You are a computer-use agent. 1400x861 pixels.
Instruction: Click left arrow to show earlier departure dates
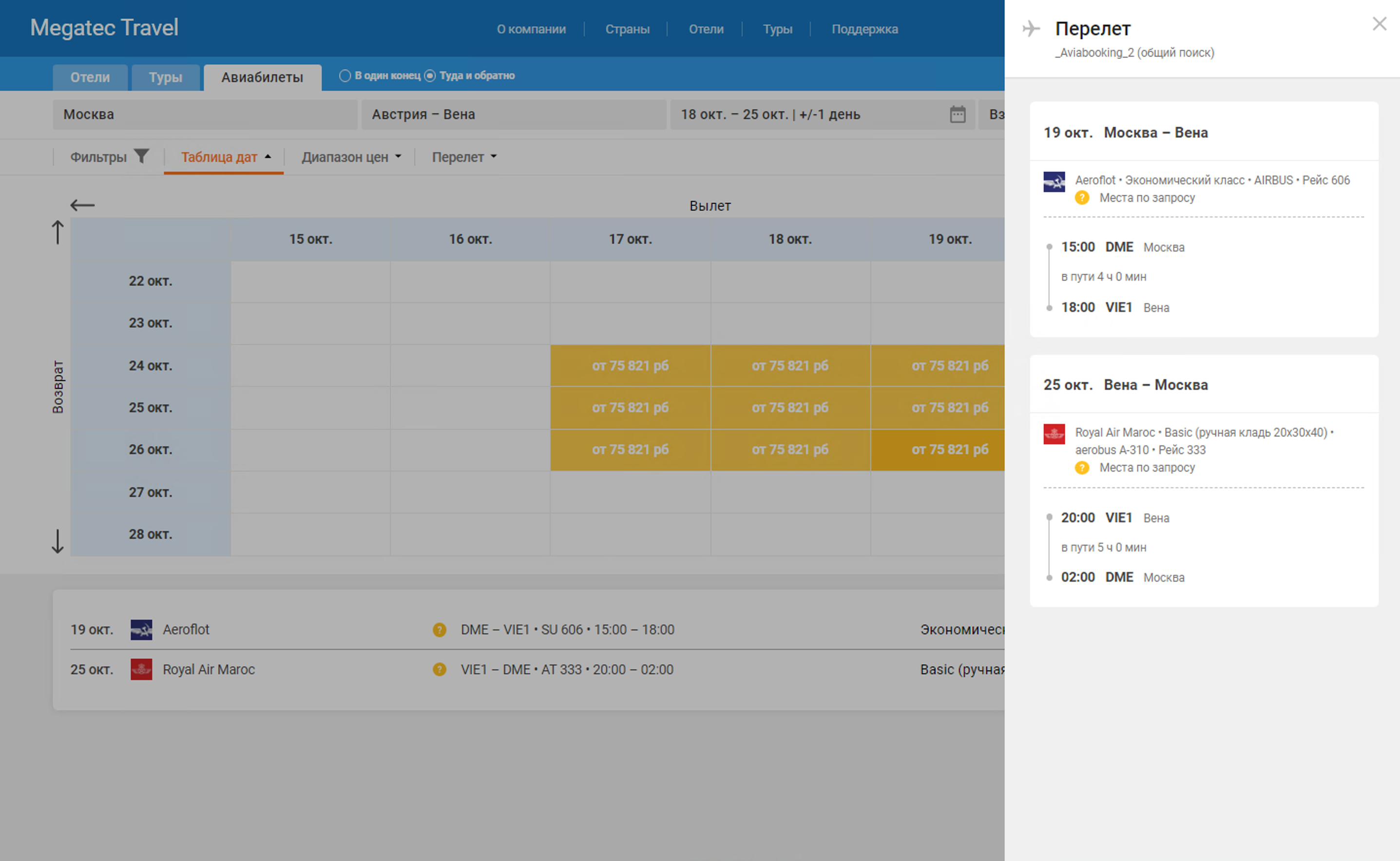[x=82, y=205]
